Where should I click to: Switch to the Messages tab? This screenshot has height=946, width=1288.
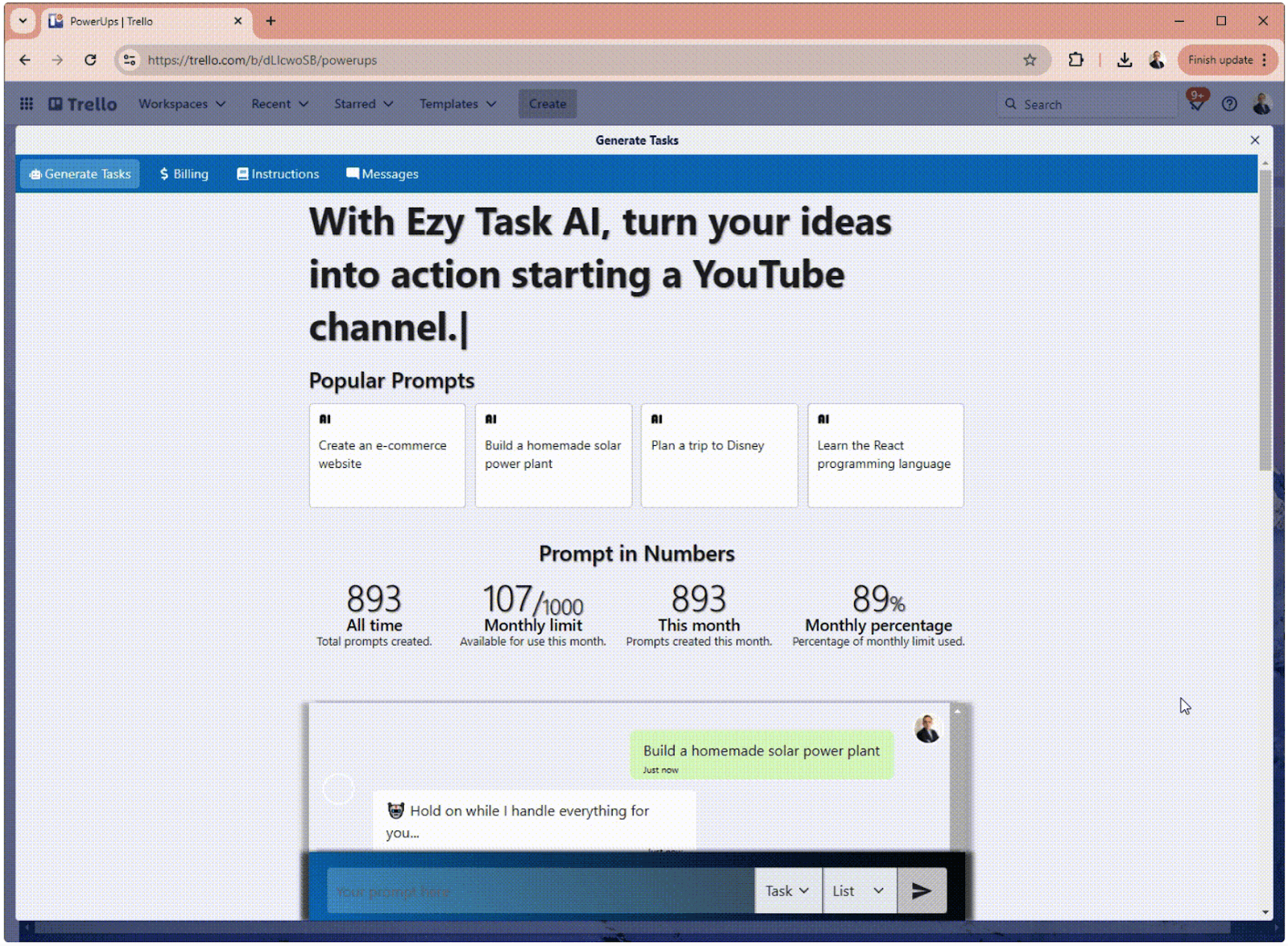(382, 174)
